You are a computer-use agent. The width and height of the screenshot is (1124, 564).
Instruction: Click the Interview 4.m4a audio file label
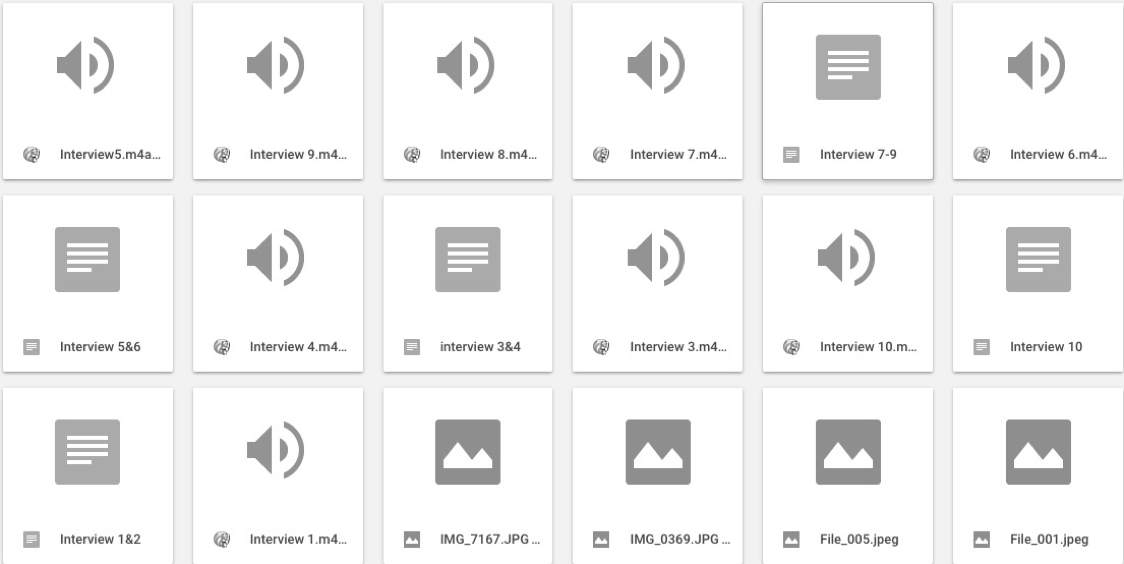[x=298, y=347]
